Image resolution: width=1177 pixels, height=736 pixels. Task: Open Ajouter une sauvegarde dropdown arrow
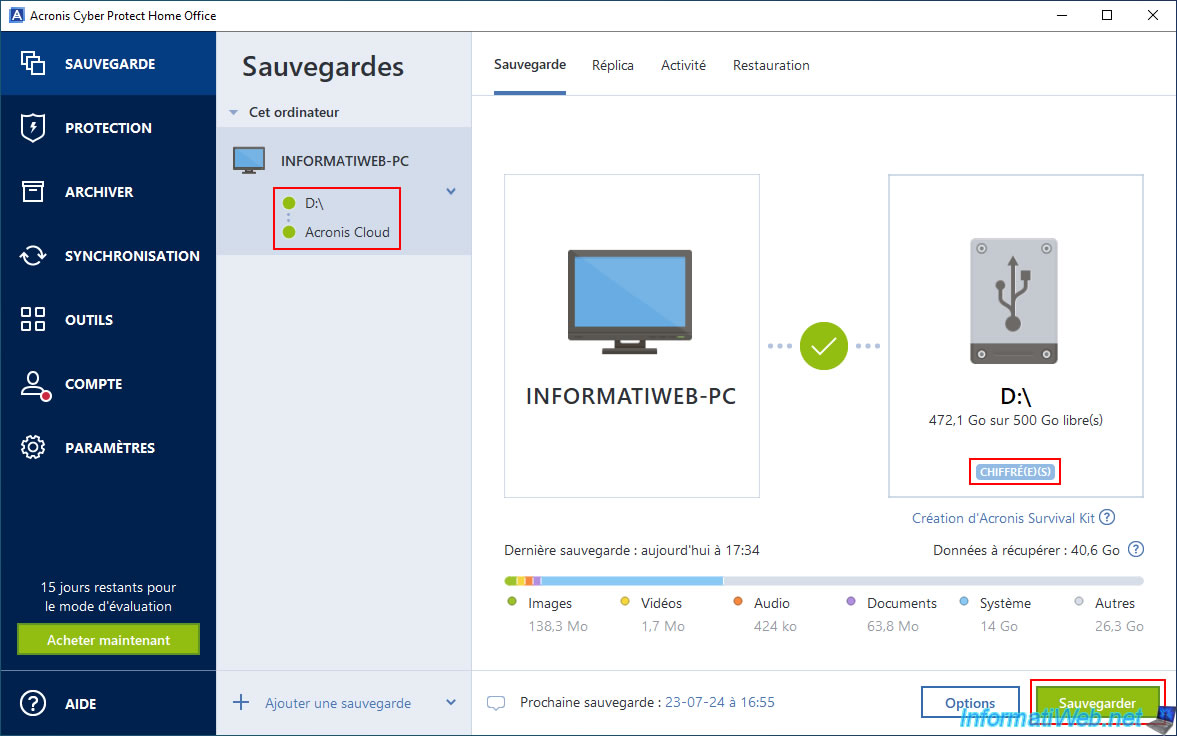(451, 703)
